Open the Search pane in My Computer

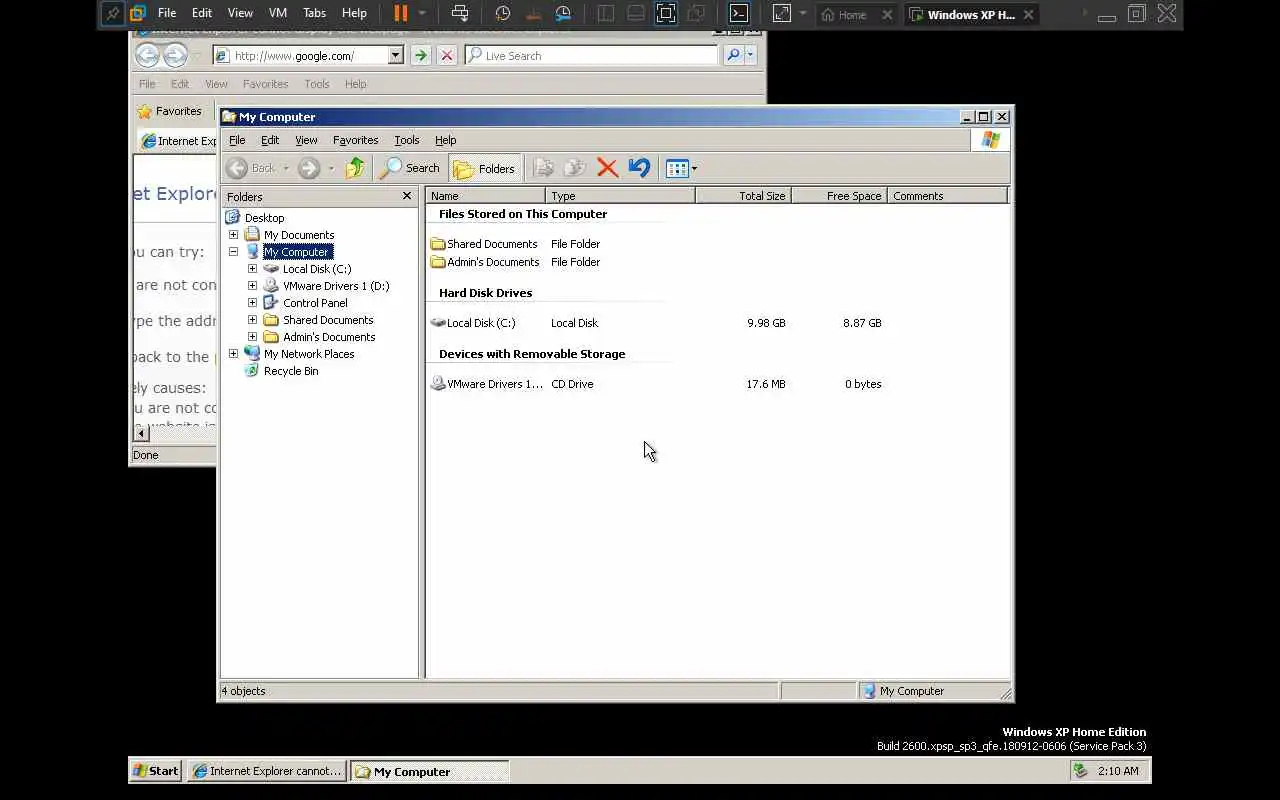click(410, 168)
